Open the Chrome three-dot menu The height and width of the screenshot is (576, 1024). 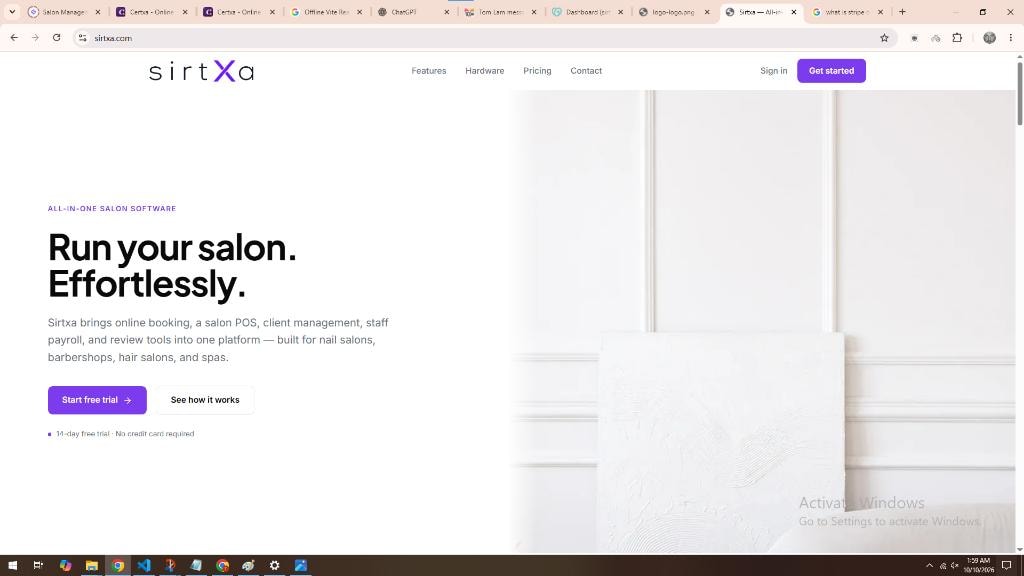pyautogui.click(x=1010, y=38)
